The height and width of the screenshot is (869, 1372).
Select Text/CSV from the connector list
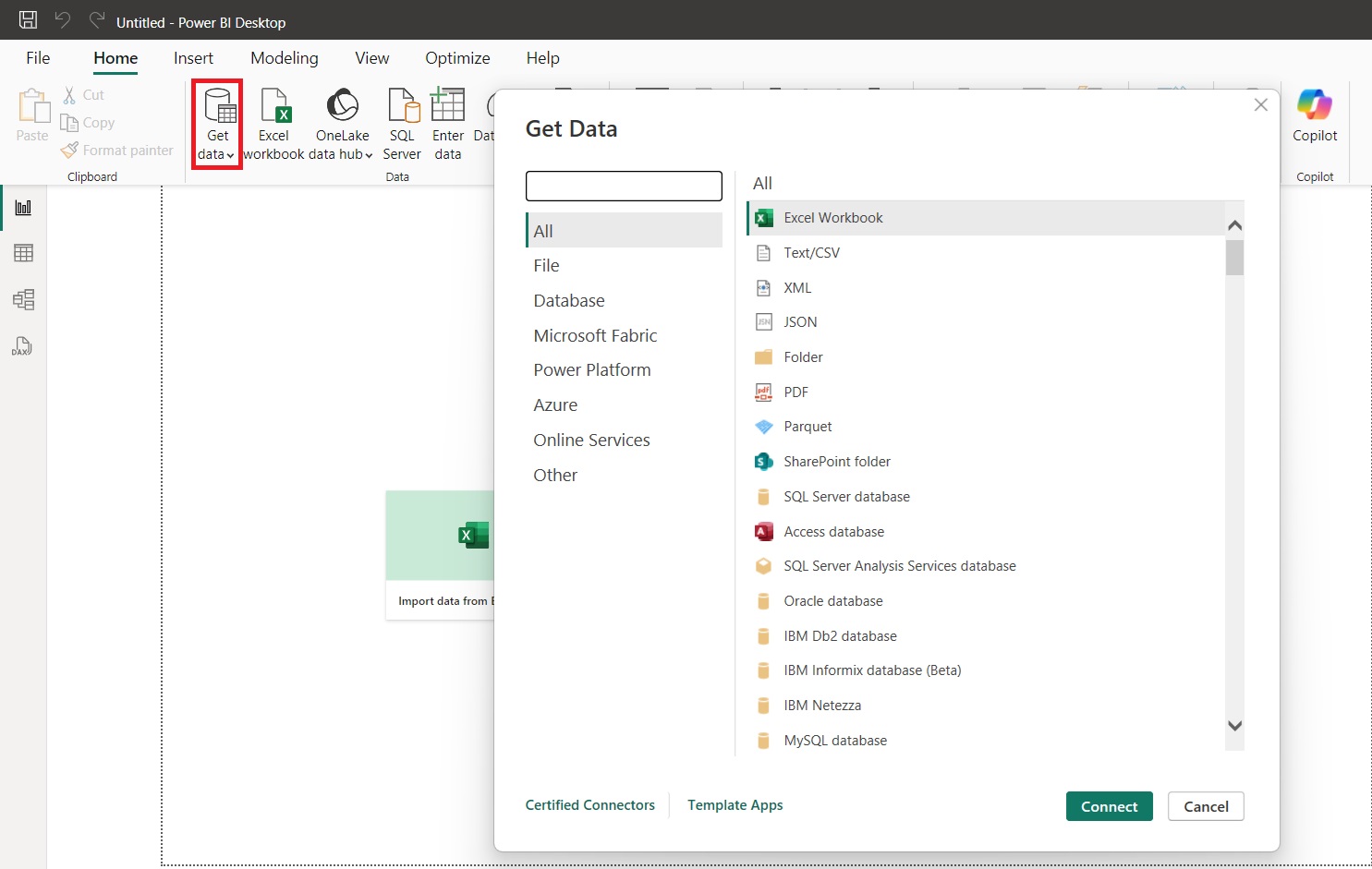click(x=809, y=252)
